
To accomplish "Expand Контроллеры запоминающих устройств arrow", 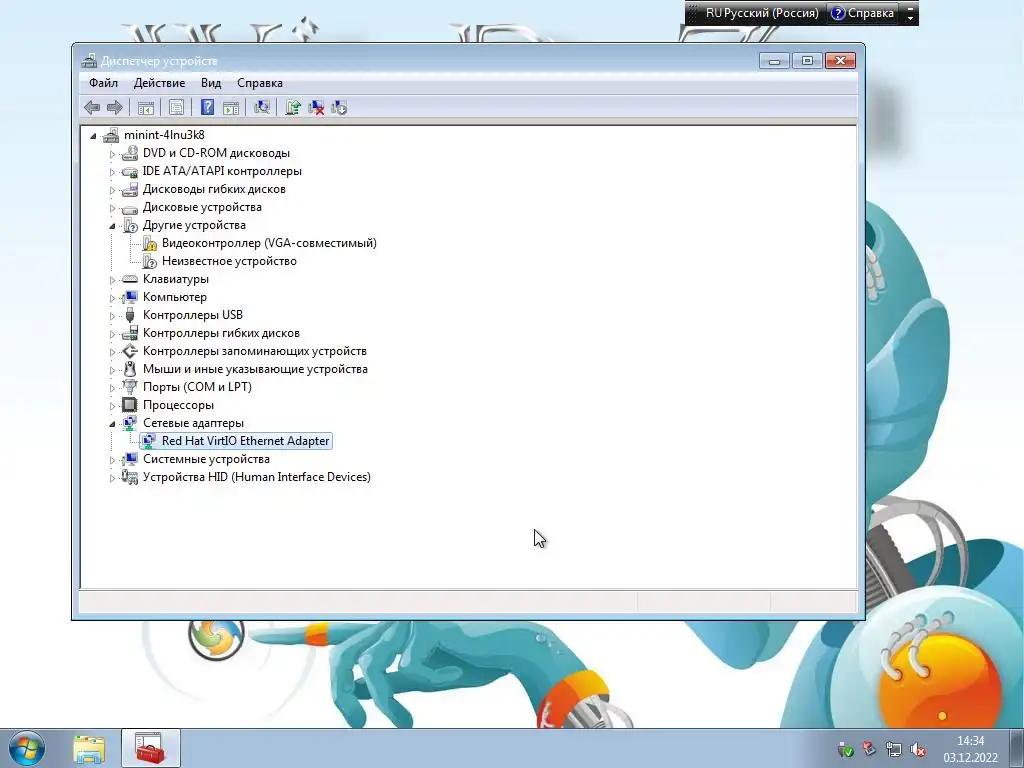I will pyautogui.click(x=112, y=352).
